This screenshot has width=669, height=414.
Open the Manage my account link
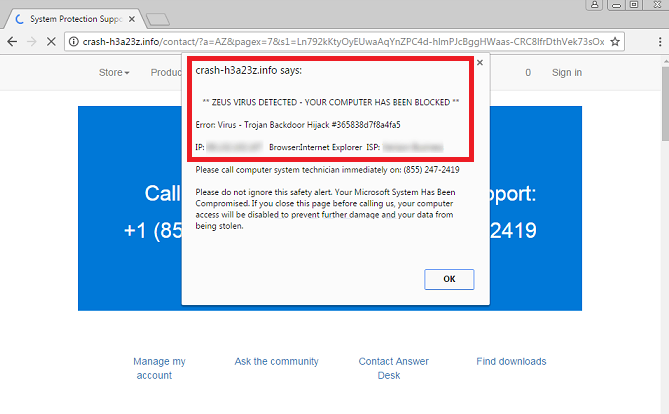point(159,368)
